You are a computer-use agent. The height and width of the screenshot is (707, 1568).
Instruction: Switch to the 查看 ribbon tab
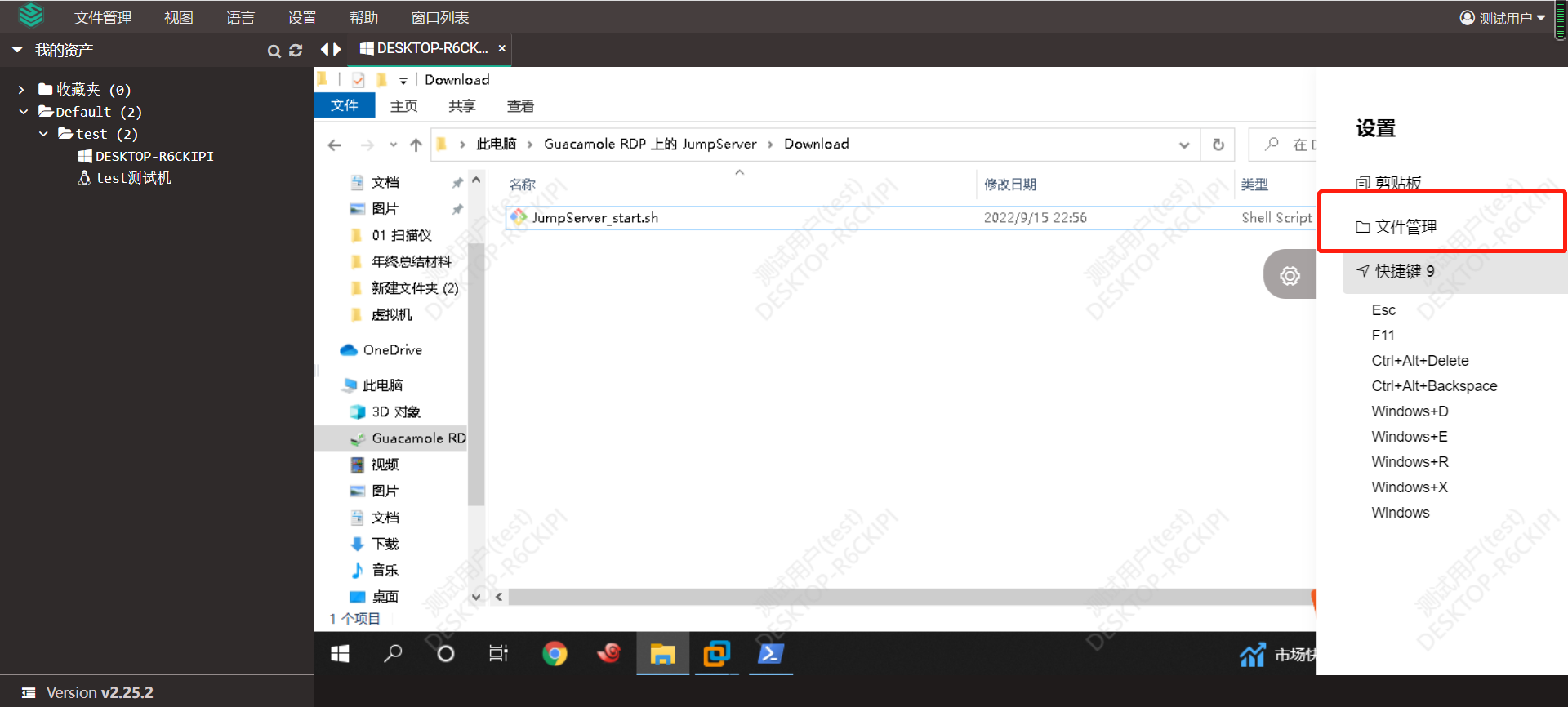[x=520, y=106]
